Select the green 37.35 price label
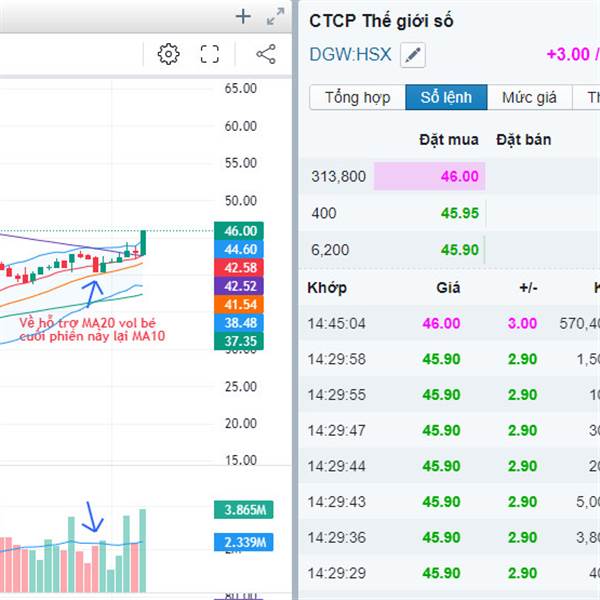The image size is (600, 600). click(239, 341)
